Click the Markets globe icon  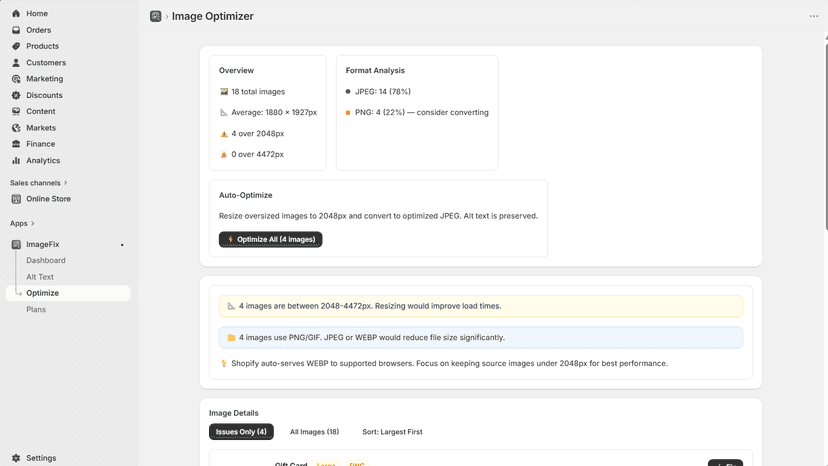pyautogui.click(x=16, y=128)
